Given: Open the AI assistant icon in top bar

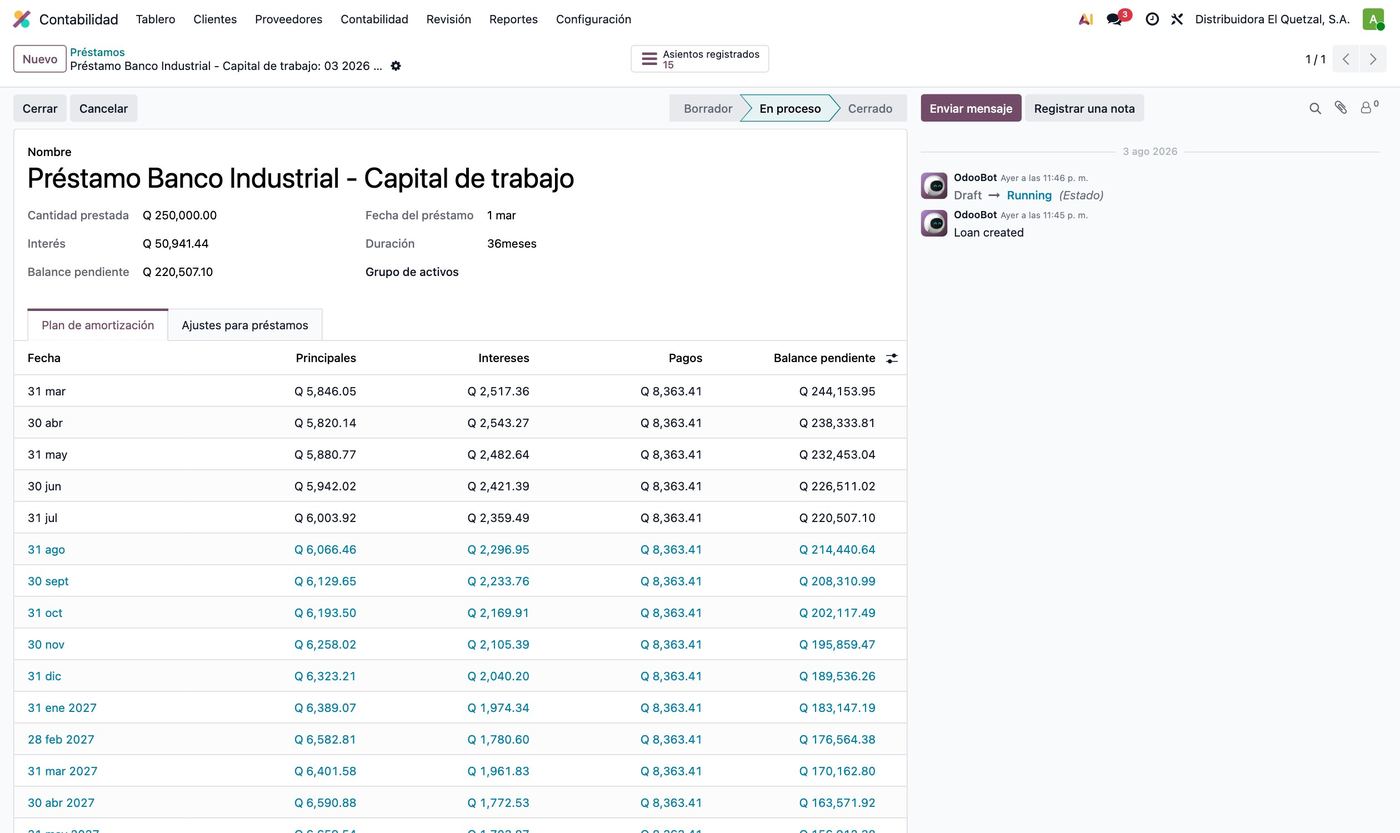Looking at the screenshot, I should coord(1086,19).
